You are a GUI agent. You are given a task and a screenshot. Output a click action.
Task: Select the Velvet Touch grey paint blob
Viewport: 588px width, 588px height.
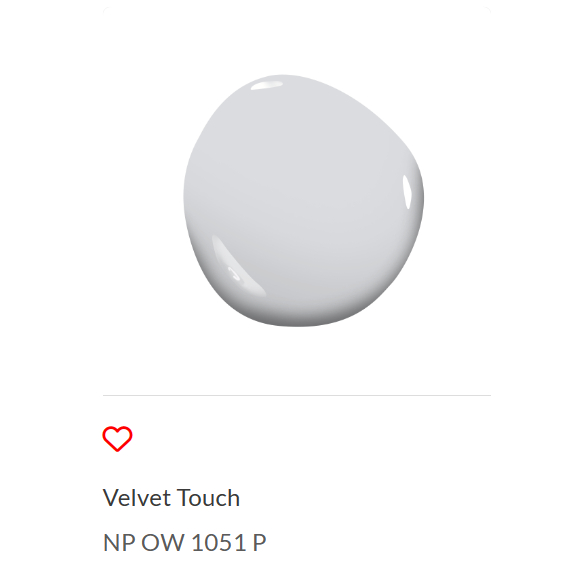[x=303, y=201]
